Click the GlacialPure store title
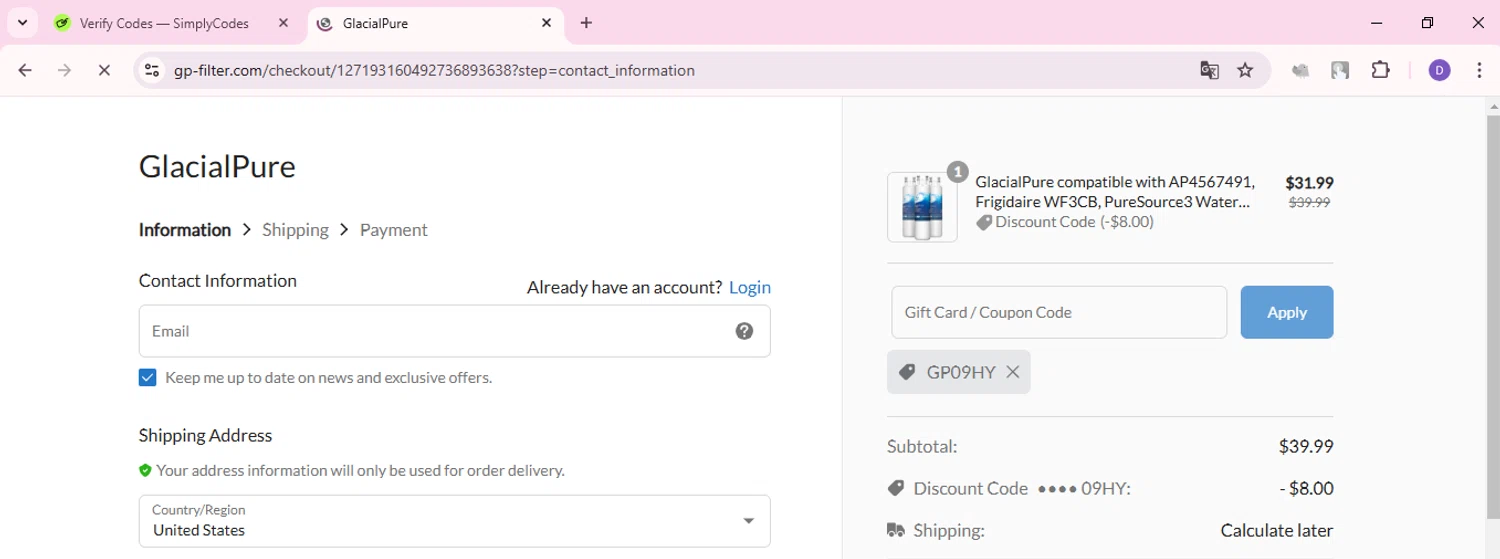This screenshot has width=1500, height=559. (x=217, y=166)
